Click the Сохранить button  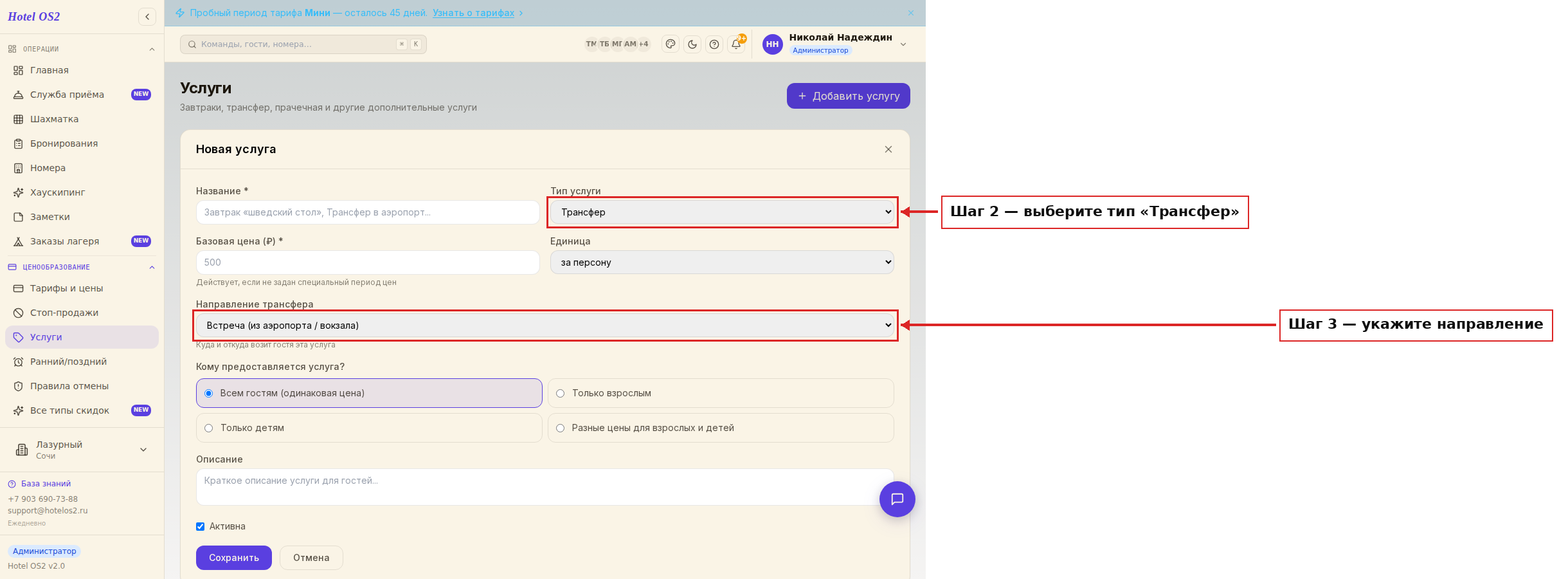coord(234,558)
